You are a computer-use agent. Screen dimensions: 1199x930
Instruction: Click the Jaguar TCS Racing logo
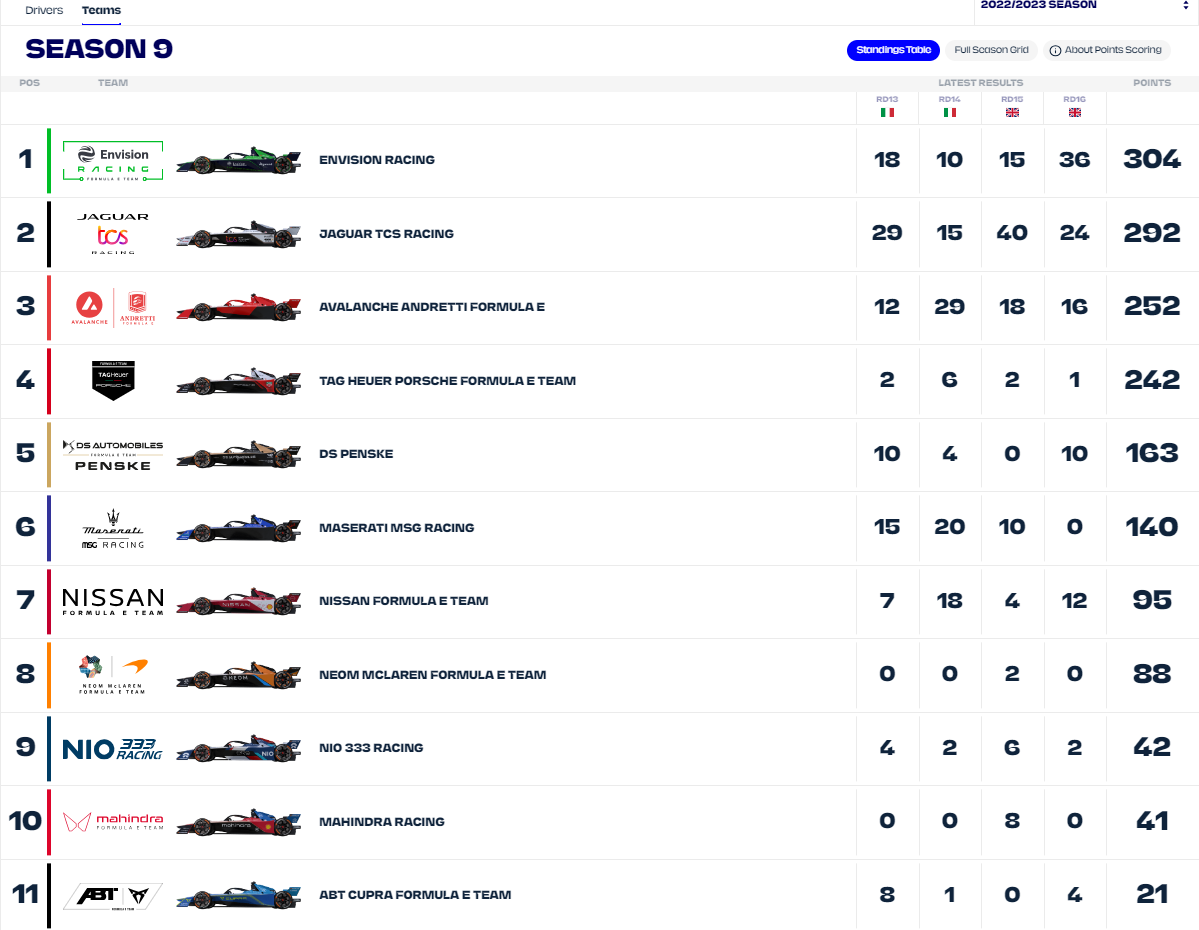112,233
